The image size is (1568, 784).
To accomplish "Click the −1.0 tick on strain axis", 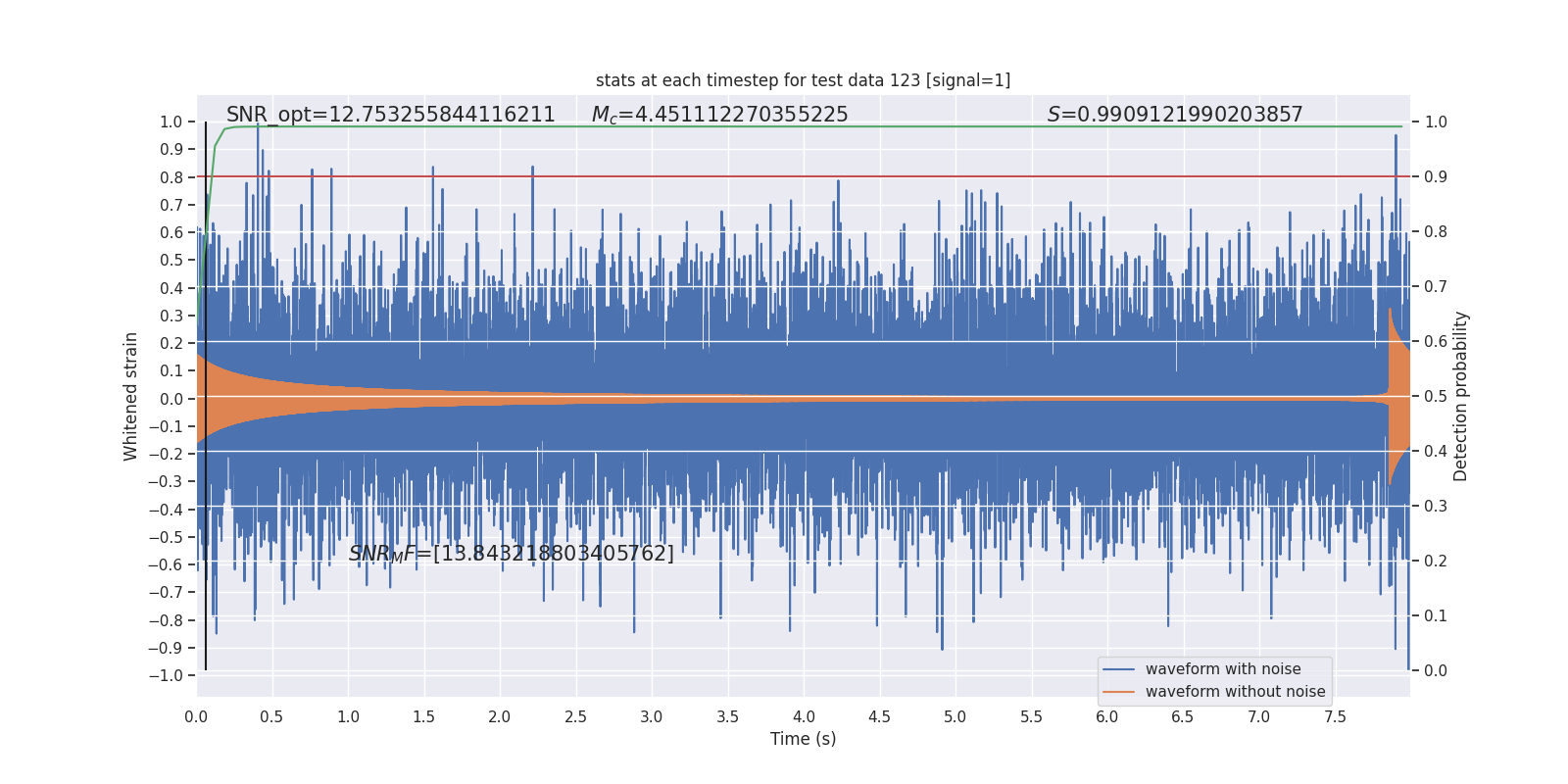I will click(166, 675).
